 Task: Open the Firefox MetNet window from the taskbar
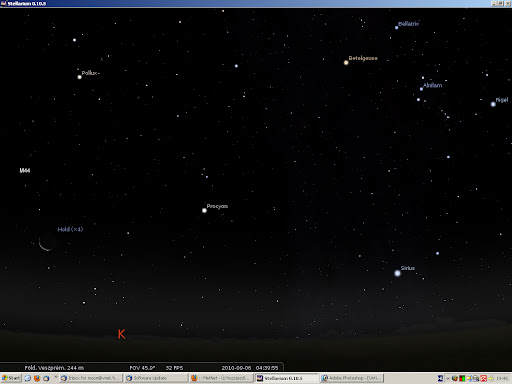[221, 378]
